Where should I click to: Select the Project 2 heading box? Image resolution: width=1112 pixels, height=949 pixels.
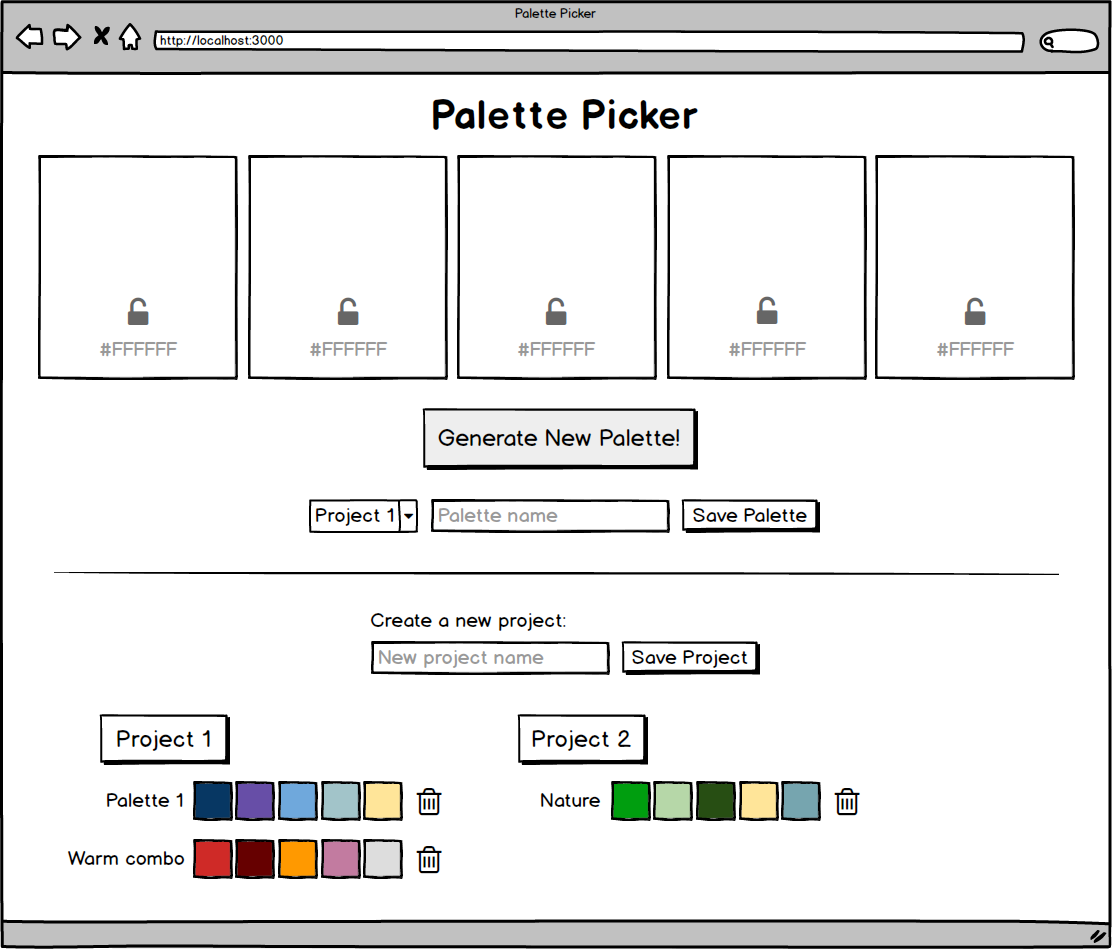582,739
